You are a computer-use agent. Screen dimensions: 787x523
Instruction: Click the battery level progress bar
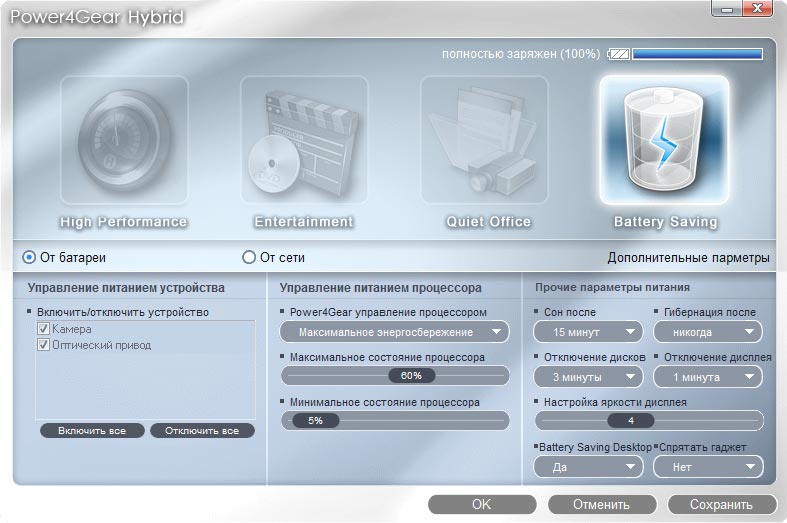click(698, 54)
